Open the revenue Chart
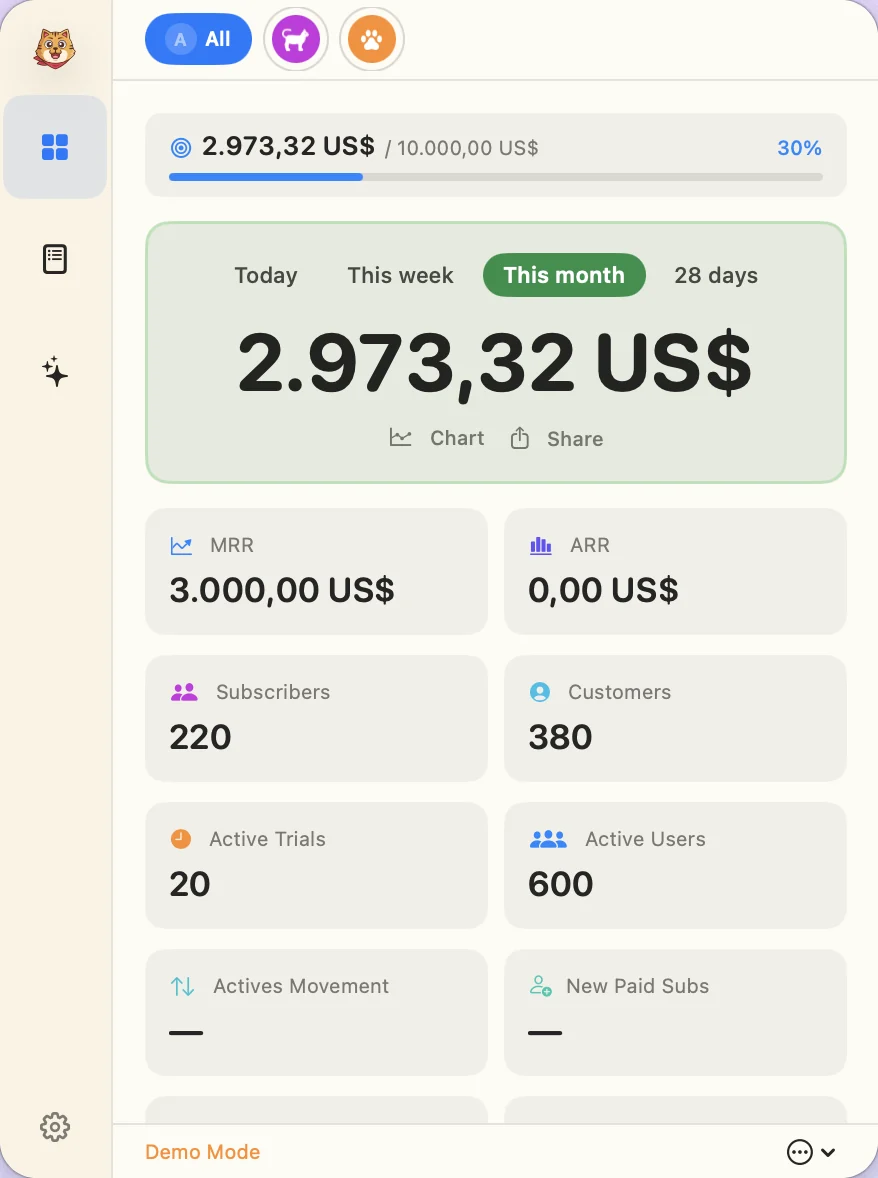 click(436, 438)
